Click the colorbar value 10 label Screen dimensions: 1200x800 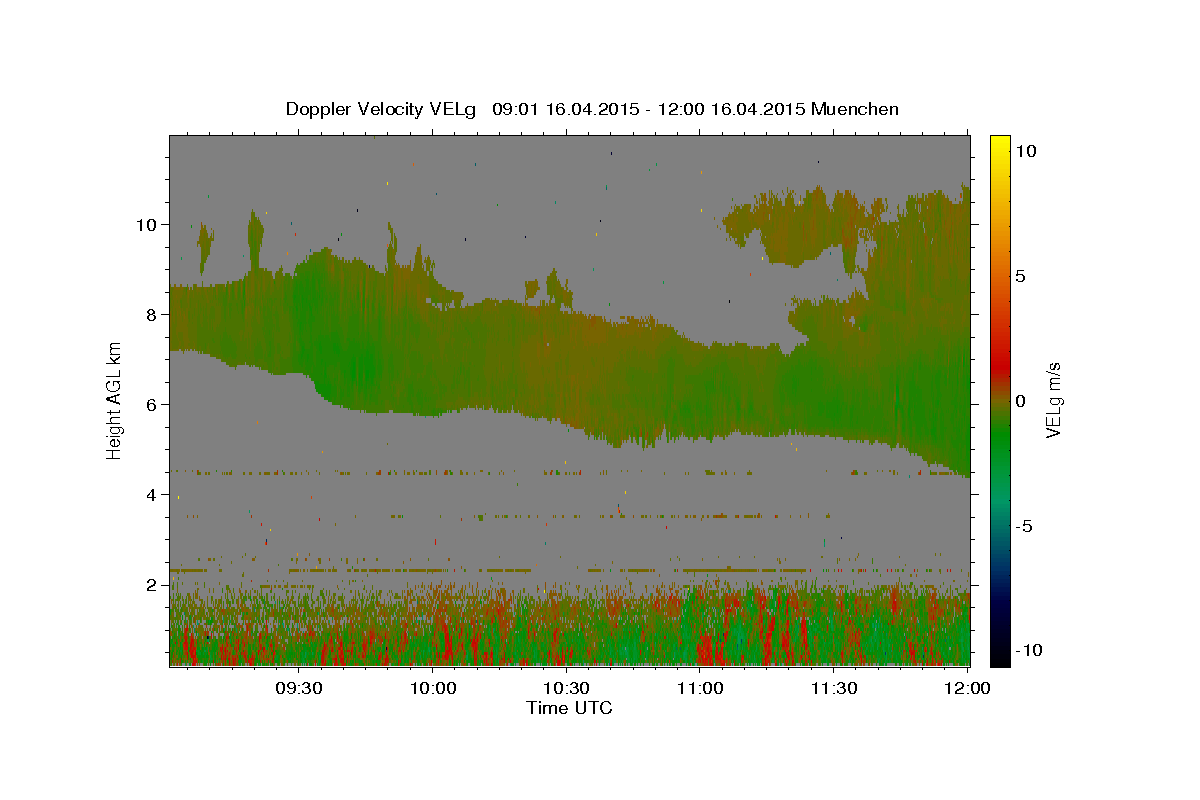pyautogui.click(x=1025, y=151)
